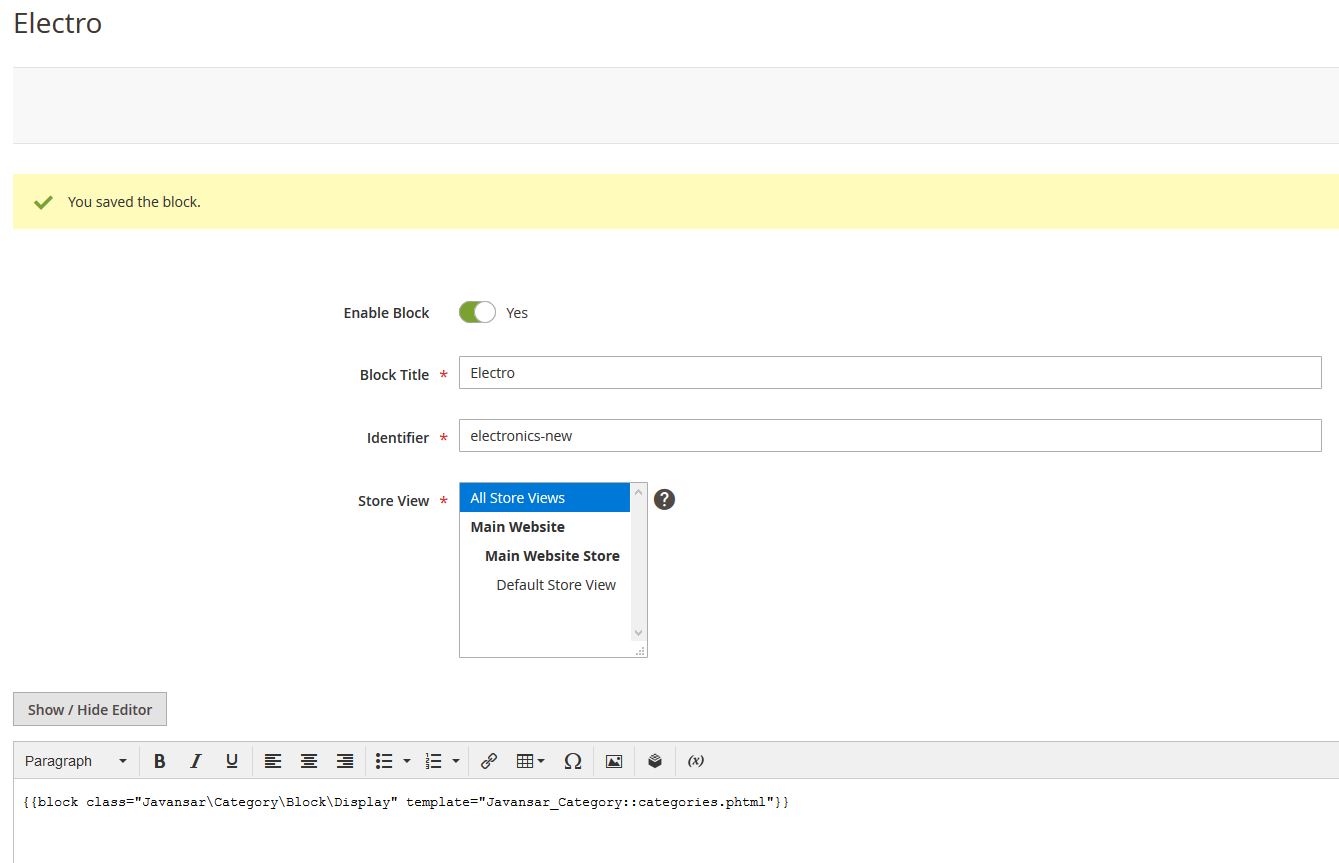Align text to the right
The width and height of the screenshot is (1339, 863).
tap(345, 761)
